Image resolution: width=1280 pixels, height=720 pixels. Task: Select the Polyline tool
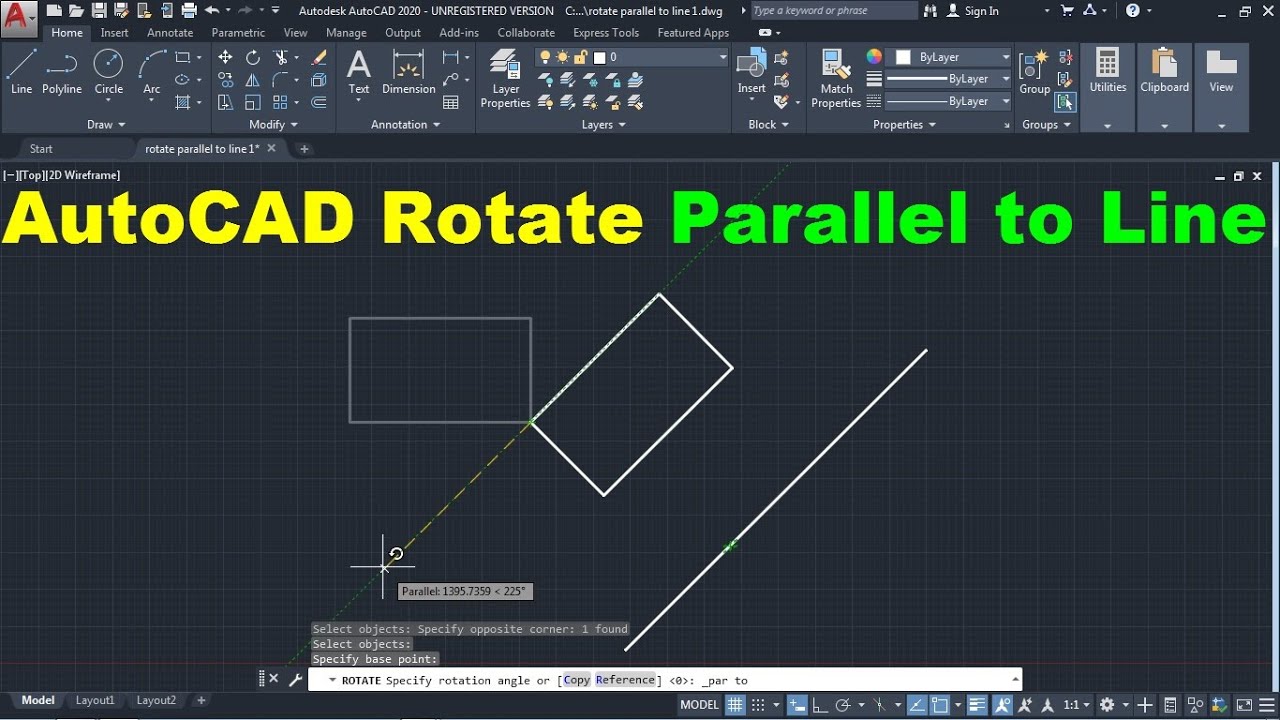pyautogui.click(x=62, y=72)
